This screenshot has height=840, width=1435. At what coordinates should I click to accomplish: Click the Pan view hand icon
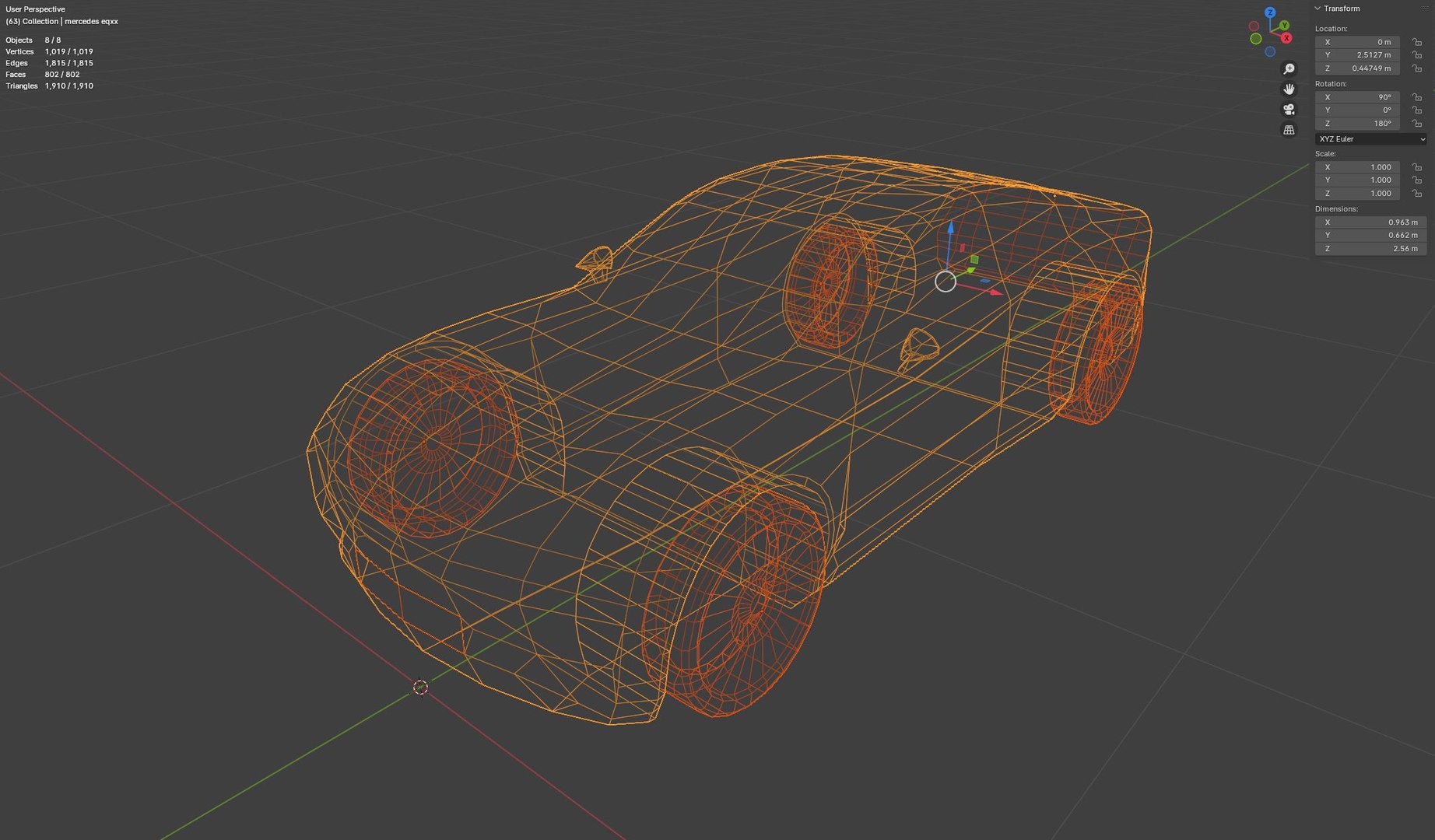(x=1289, y=89)
